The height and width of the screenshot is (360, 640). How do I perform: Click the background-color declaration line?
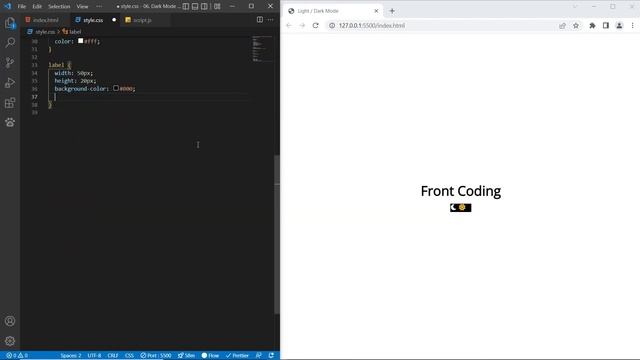[x=95, y=89]
